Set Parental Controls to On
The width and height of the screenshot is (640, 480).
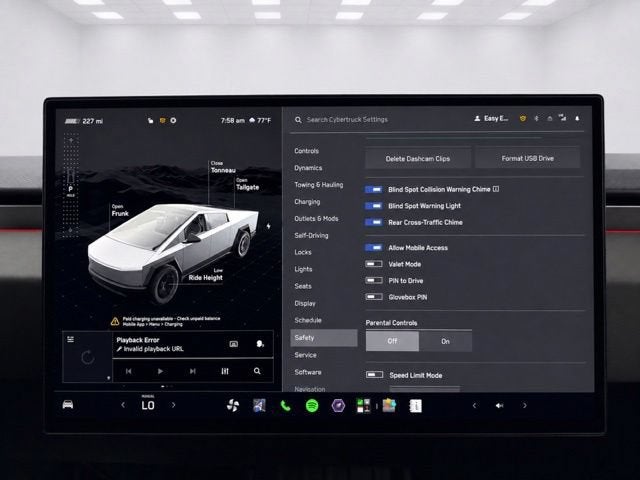point(445,341)
